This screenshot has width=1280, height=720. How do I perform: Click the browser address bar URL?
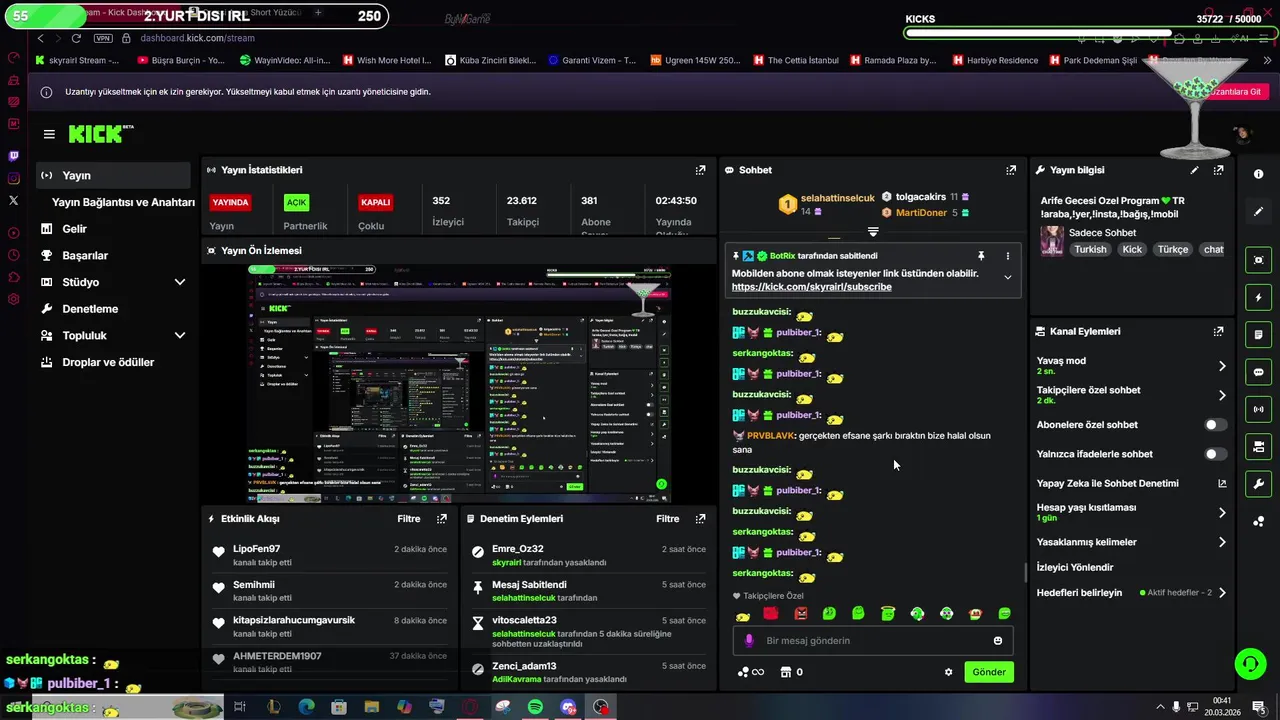click(x=197, y=38)
